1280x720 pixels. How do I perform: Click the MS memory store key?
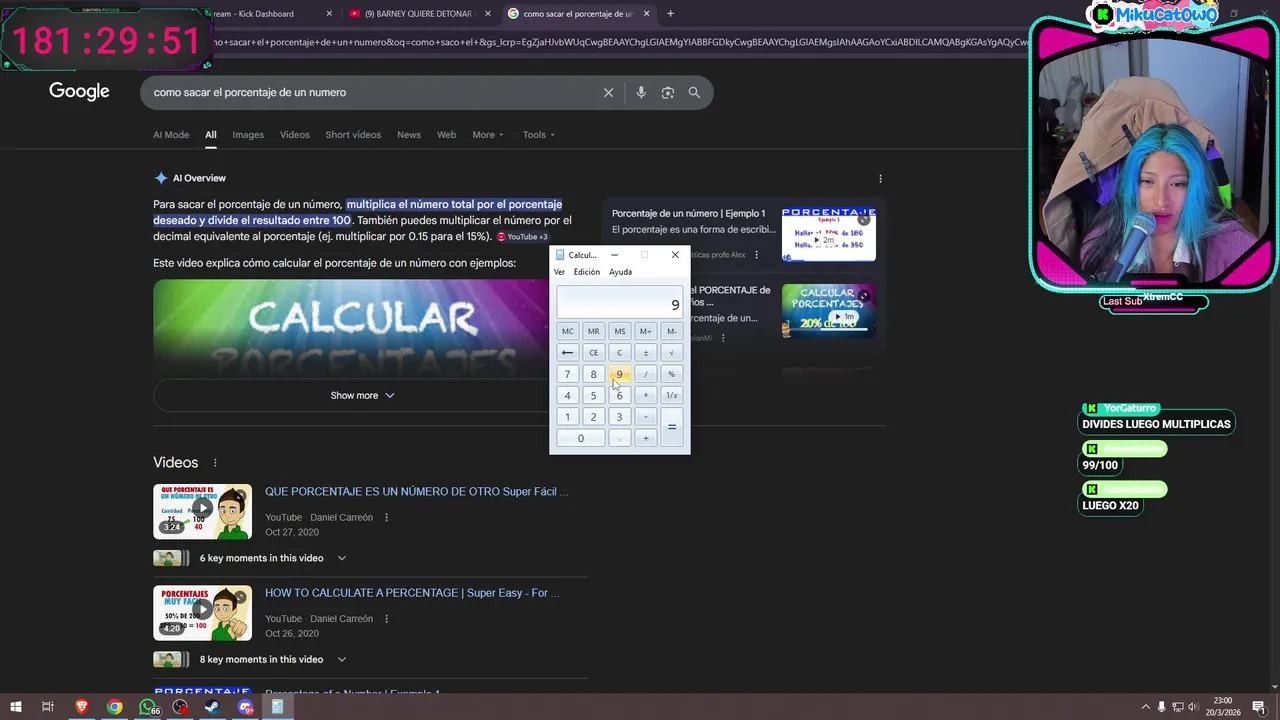(x=619, y=331)
